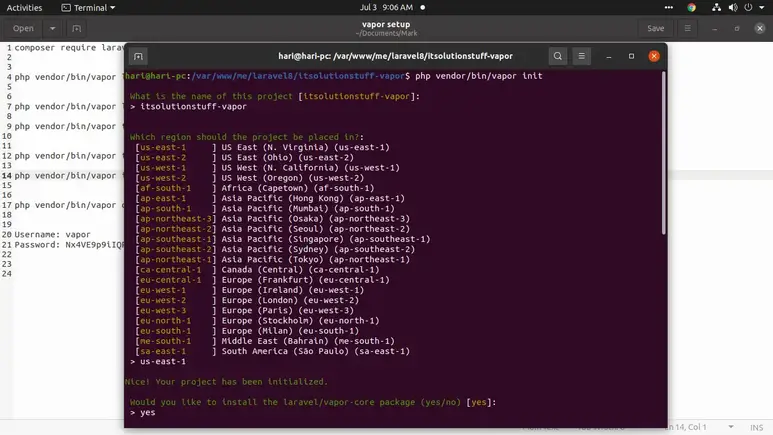
Task: Save the vapor setup document
Action: click(655, 29)
